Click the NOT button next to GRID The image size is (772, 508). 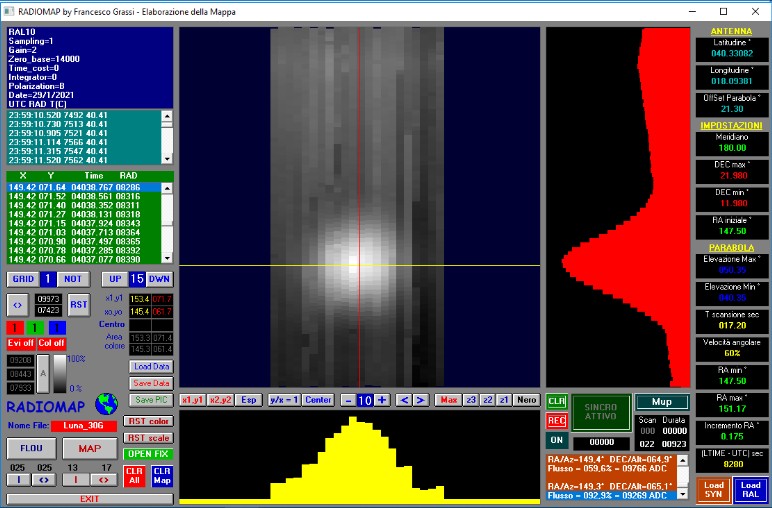(x=73, y=279)
